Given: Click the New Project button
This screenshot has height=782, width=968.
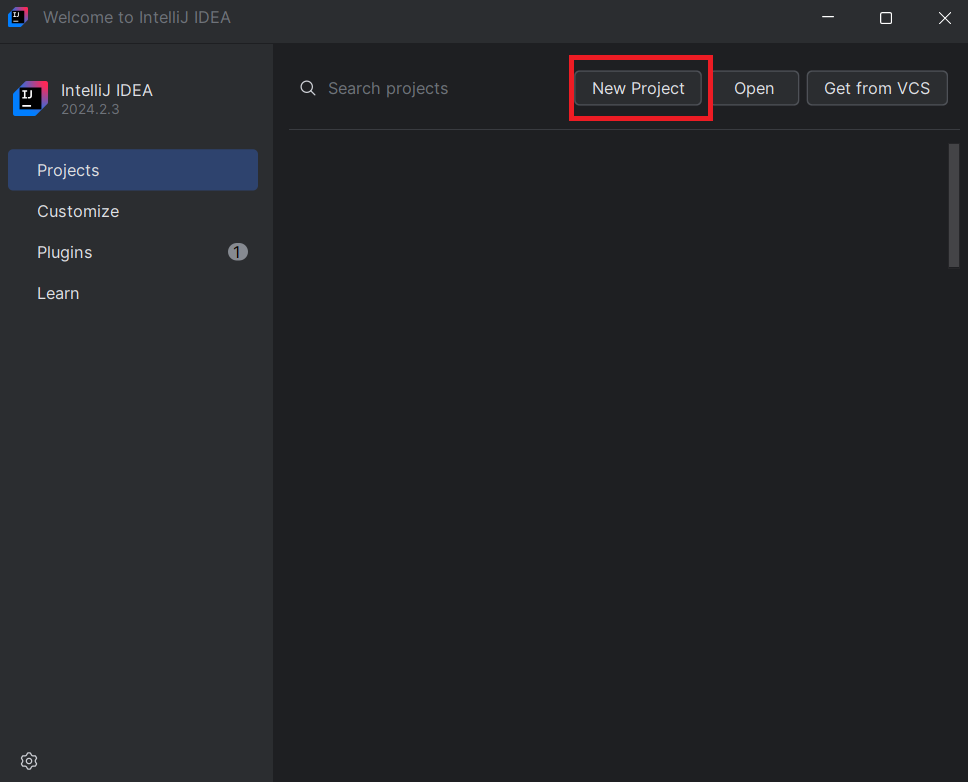Looking at the screenshot, I should pos(639,88).
